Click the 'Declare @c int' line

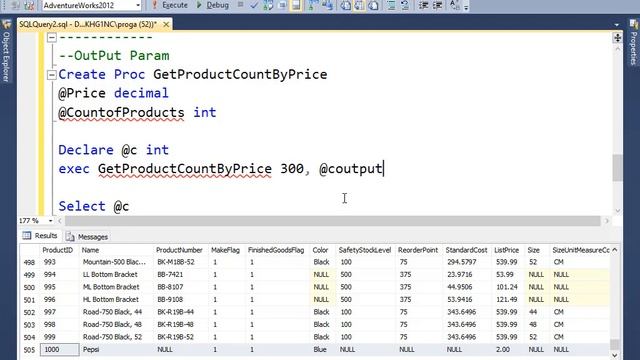tap(113, 150)
